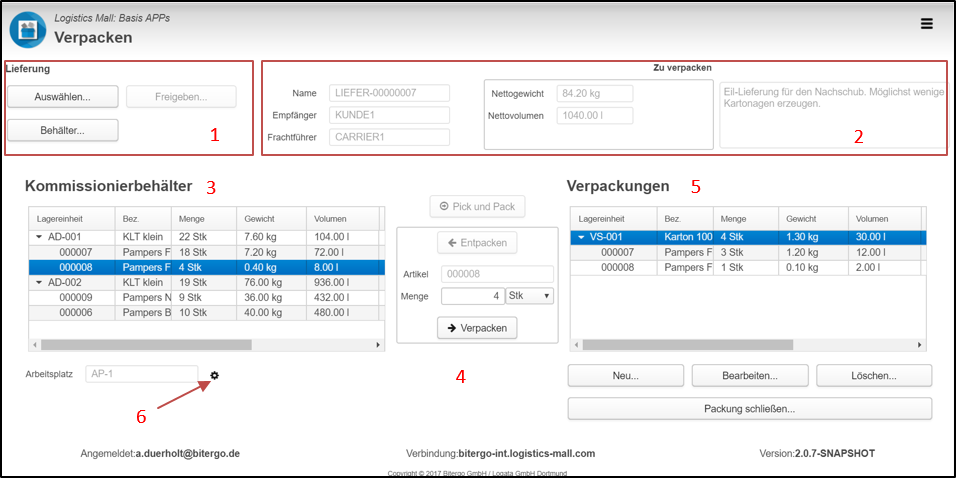The image size is (956, 478).
Task: Open the hamburger menu icon
Action: [x=927, y=24]
